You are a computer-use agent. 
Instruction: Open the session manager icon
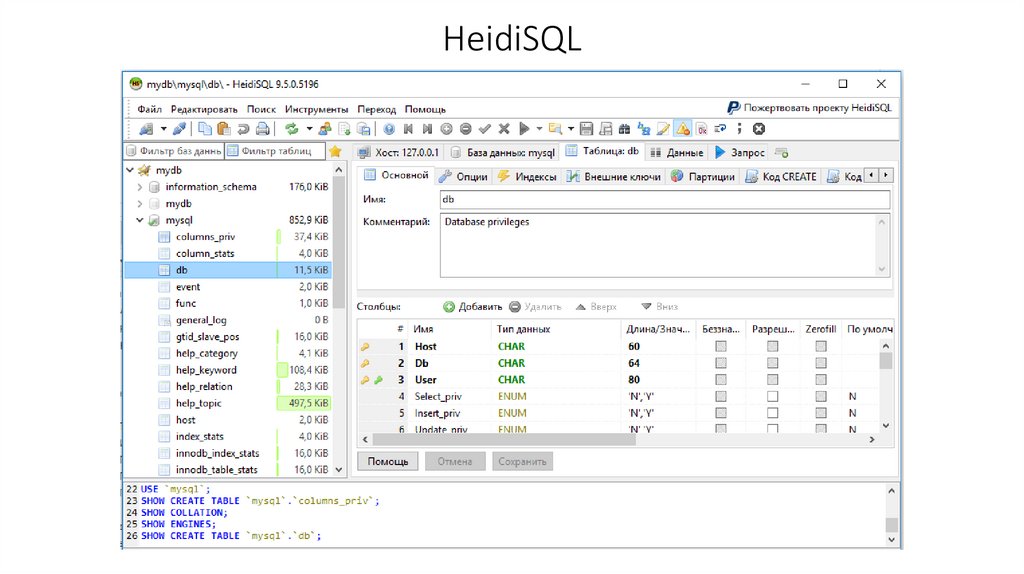coord(146,129)
